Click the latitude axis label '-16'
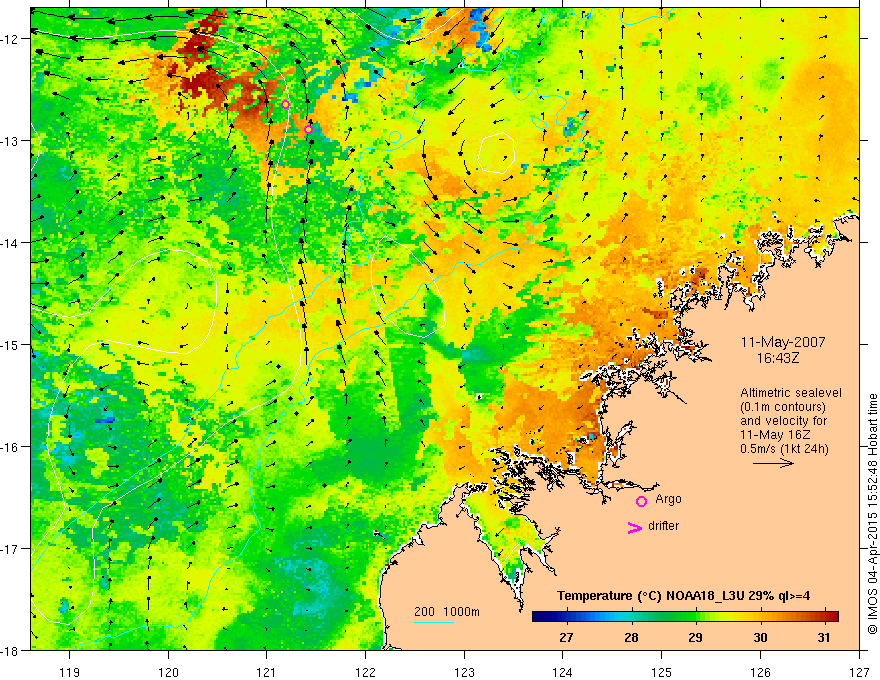The image size is (880, 680). click(x=11, y=447)
